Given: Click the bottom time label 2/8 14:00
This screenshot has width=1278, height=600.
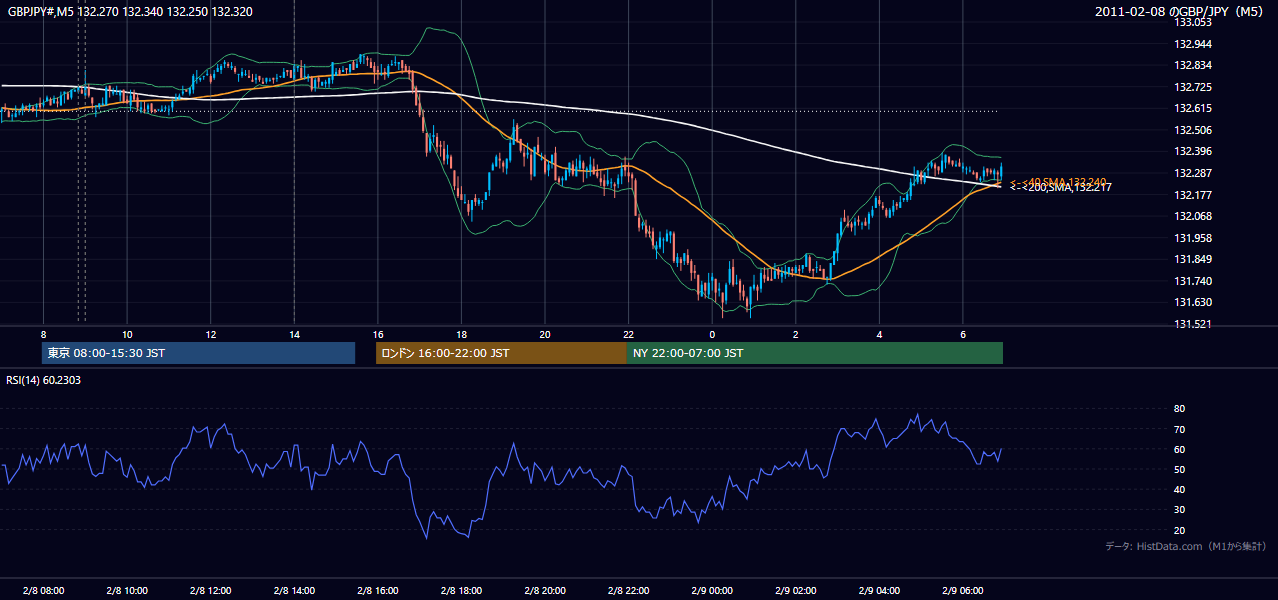Looking at the screenshot, I should click(294, 590).
